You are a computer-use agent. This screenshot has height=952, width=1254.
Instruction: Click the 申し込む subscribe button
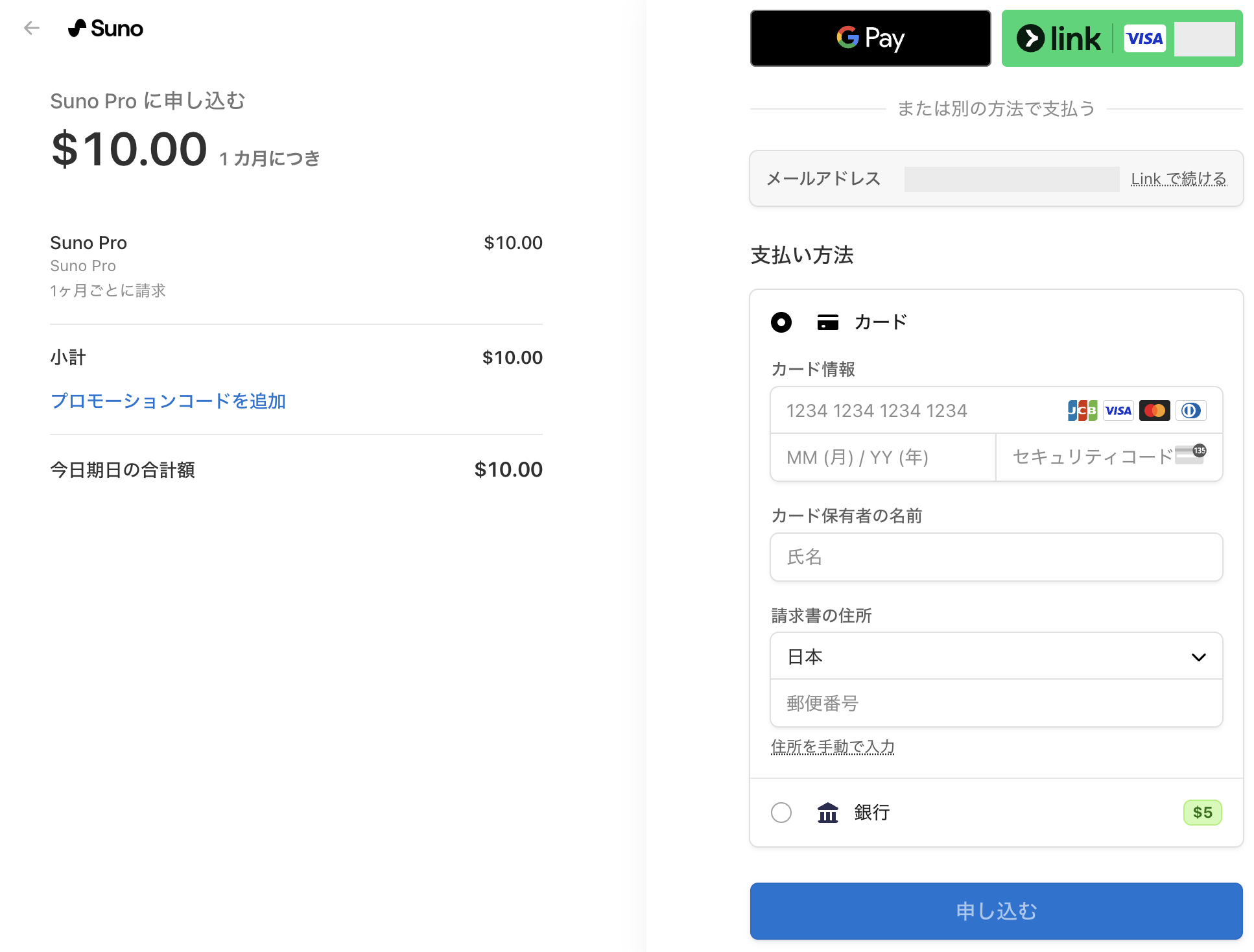[x=996, y=911]
